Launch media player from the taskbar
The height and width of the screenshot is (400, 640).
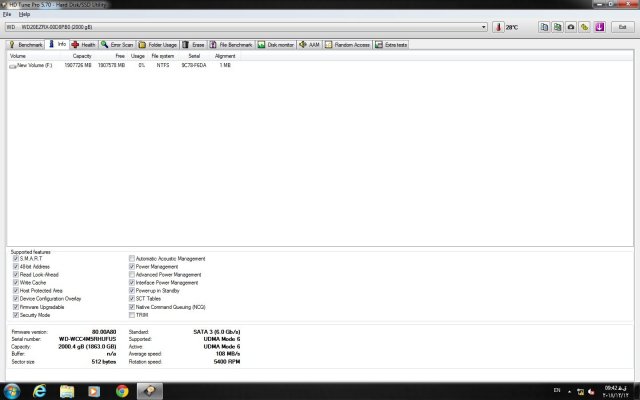[95, 390]
